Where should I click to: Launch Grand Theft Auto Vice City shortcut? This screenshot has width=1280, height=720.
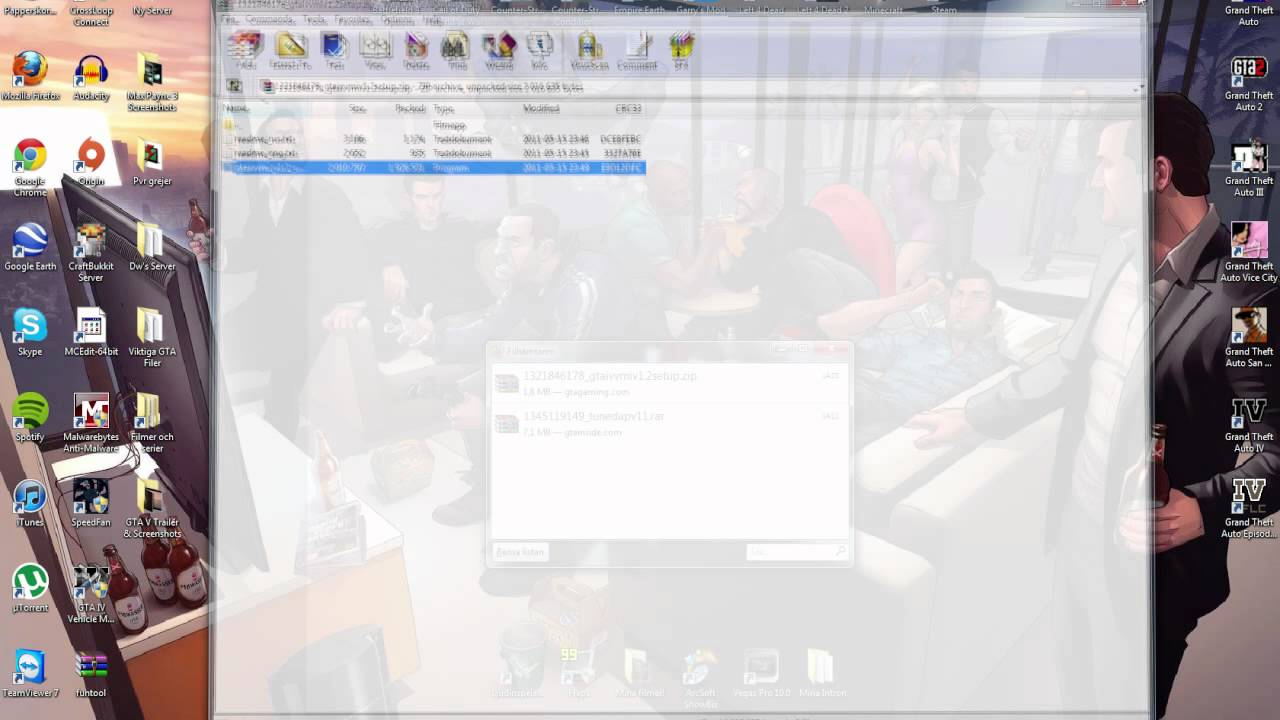pyautogui.click(x=1249, y=253)
